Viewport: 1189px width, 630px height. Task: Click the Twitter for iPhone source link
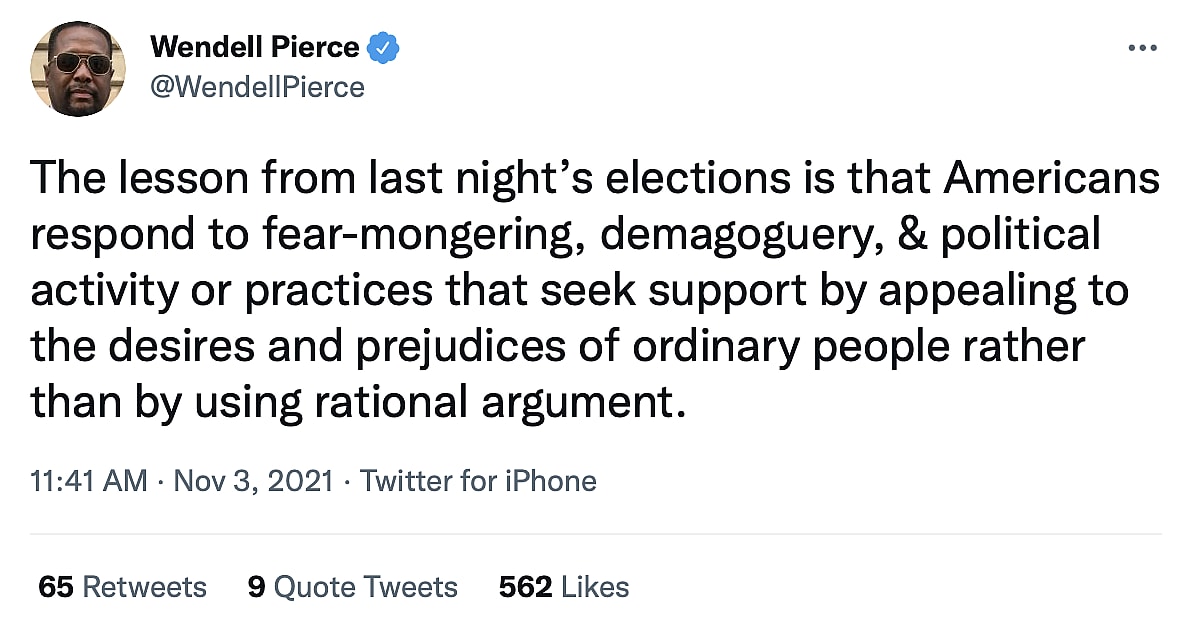(x=478, y=481)
